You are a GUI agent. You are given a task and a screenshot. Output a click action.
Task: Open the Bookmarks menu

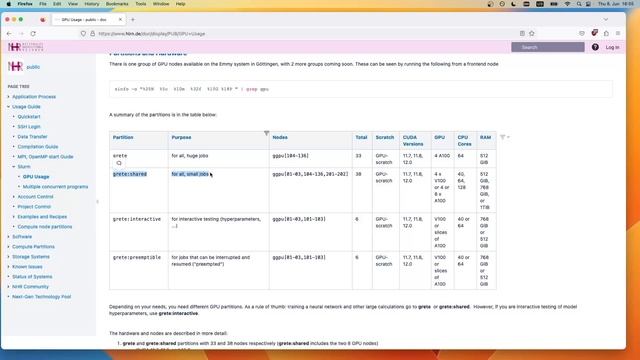(x=117, y=4)
